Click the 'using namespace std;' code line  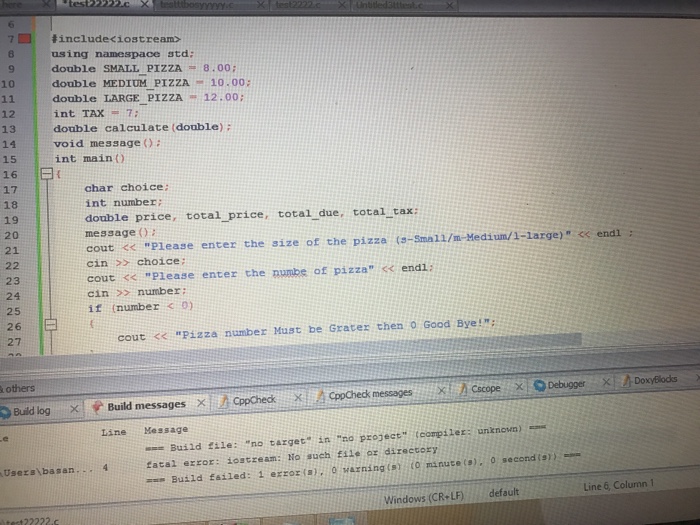coord(123,54)
